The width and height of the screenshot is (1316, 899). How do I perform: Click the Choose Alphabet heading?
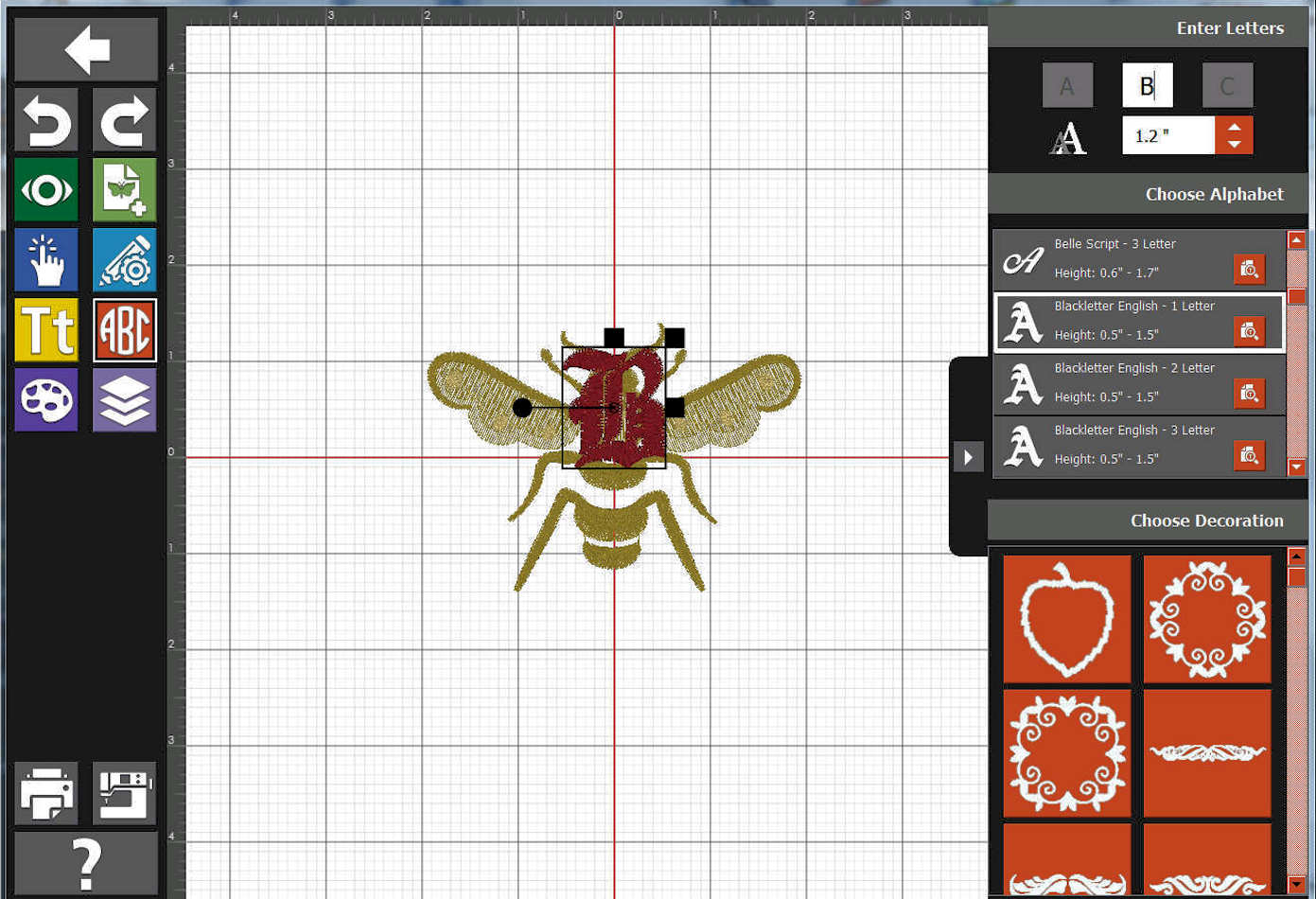pyautogui.click(x=1214, y=194)
